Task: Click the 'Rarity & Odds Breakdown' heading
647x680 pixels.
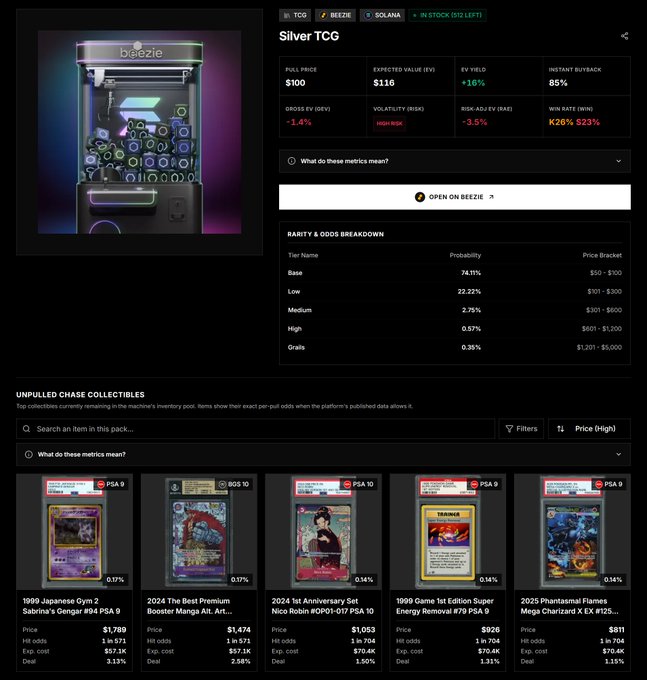Action: [336, 234]
